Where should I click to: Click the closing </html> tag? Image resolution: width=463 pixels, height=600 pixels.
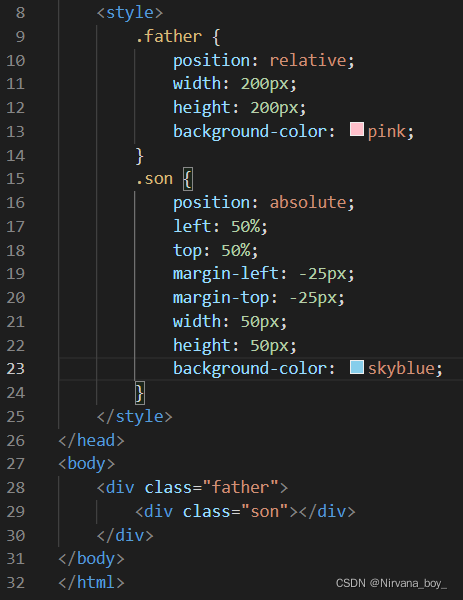click(x=91, y=582)
